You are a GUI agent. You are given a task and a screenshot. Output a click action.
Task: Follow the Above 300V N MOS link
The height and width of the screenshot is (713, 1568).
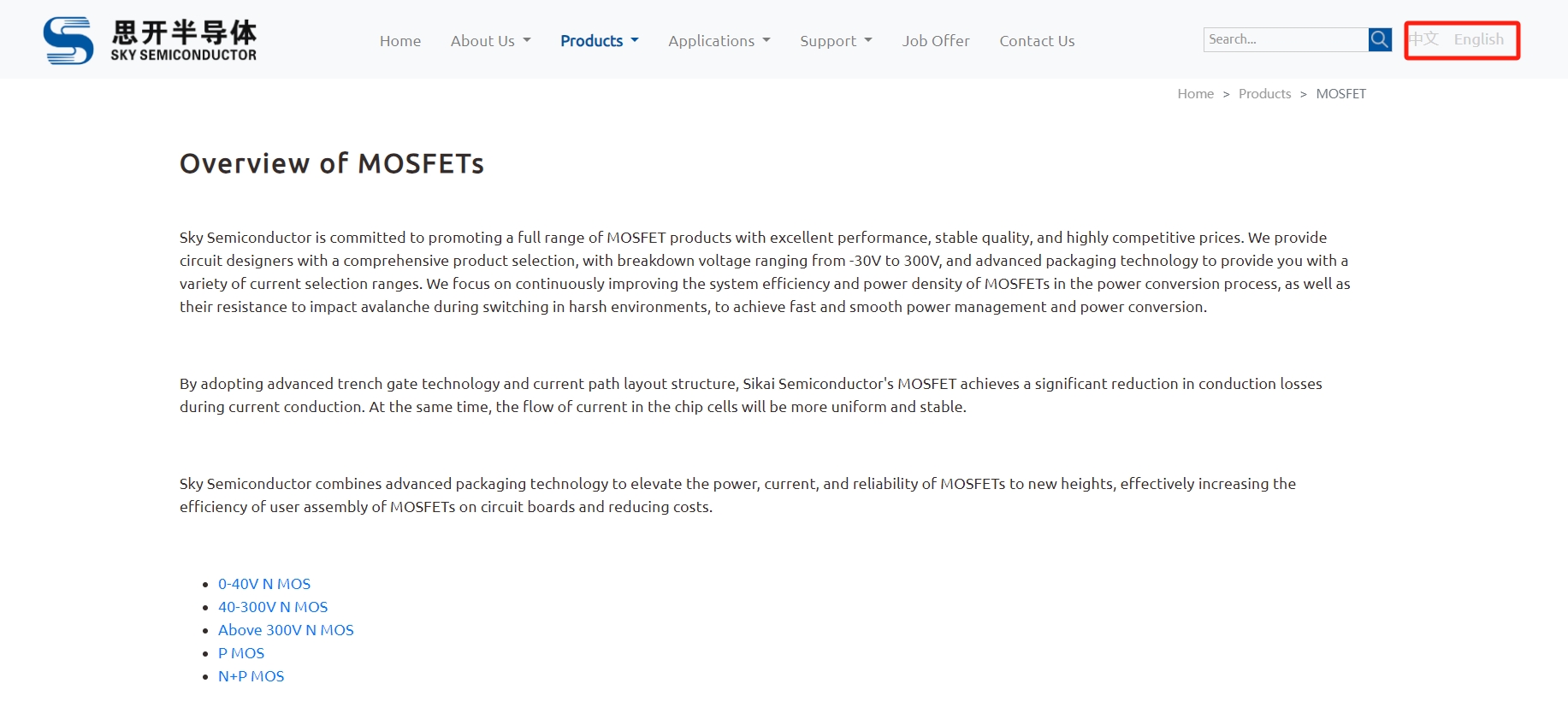(286, 630)
